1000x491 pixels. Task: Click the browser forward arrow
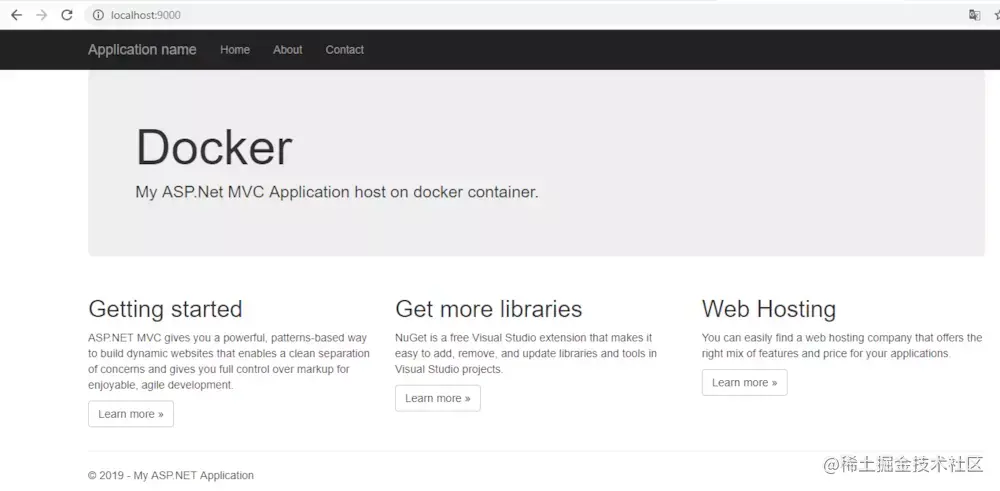click(x=41, y=15)
